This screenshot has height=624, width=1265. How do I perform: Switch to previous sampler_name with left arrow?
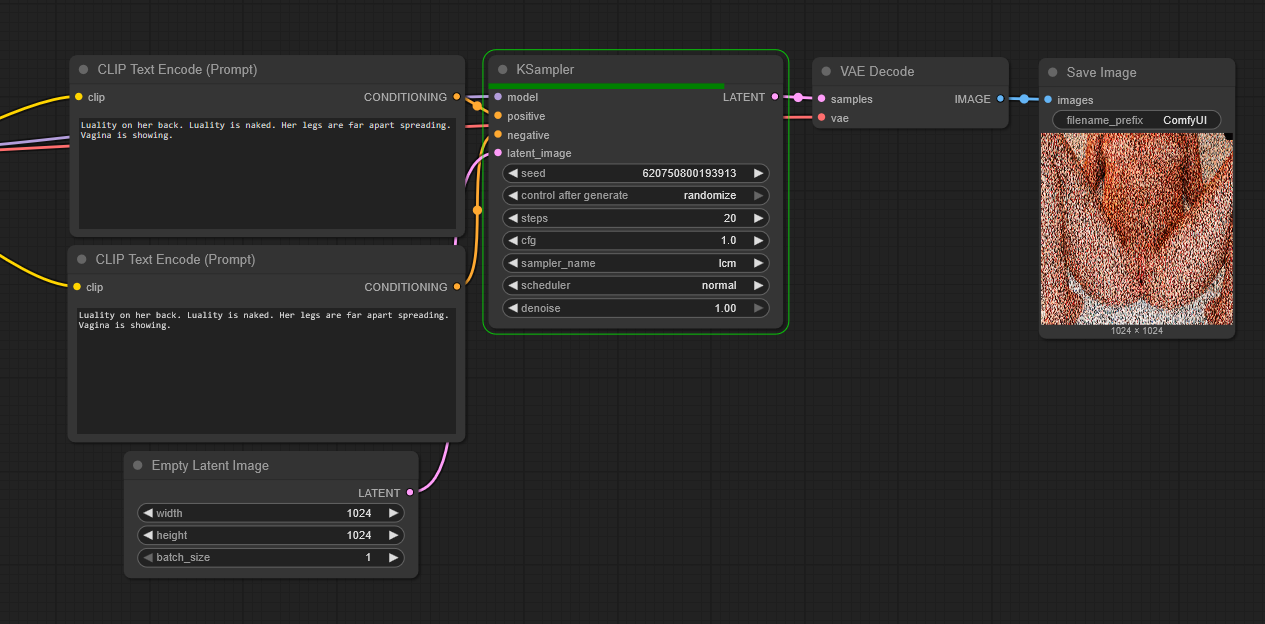pyautogui.click(x=514, y=263)
